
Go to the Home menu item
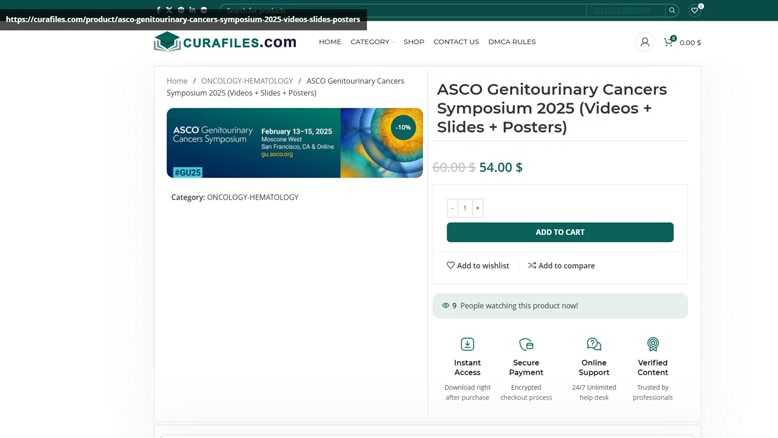tap(330, 42)
